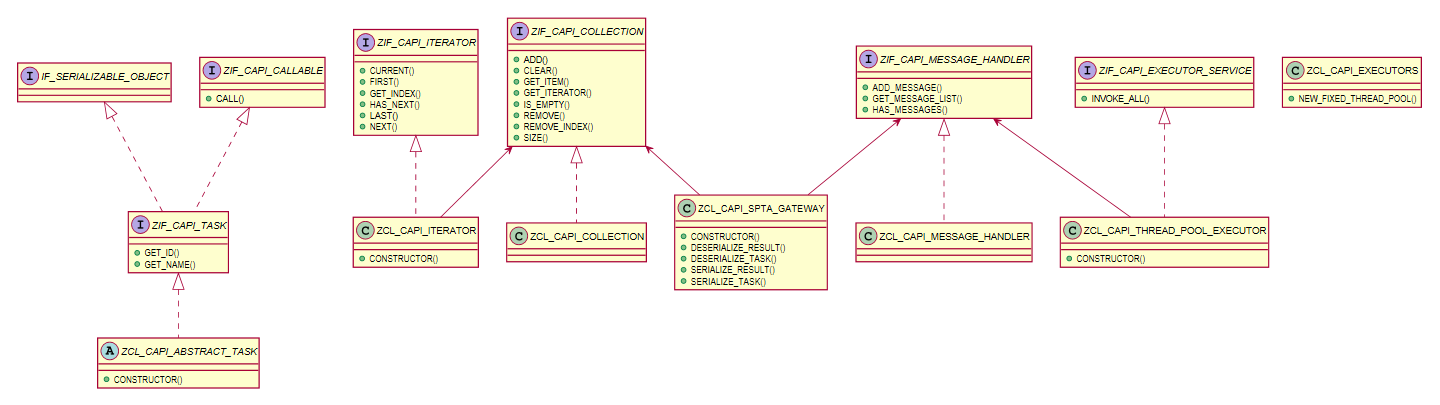Click the ZCL_CAPI_ITERATOR title text
This screenshot has height=405, width=1440.
point(426,231)
